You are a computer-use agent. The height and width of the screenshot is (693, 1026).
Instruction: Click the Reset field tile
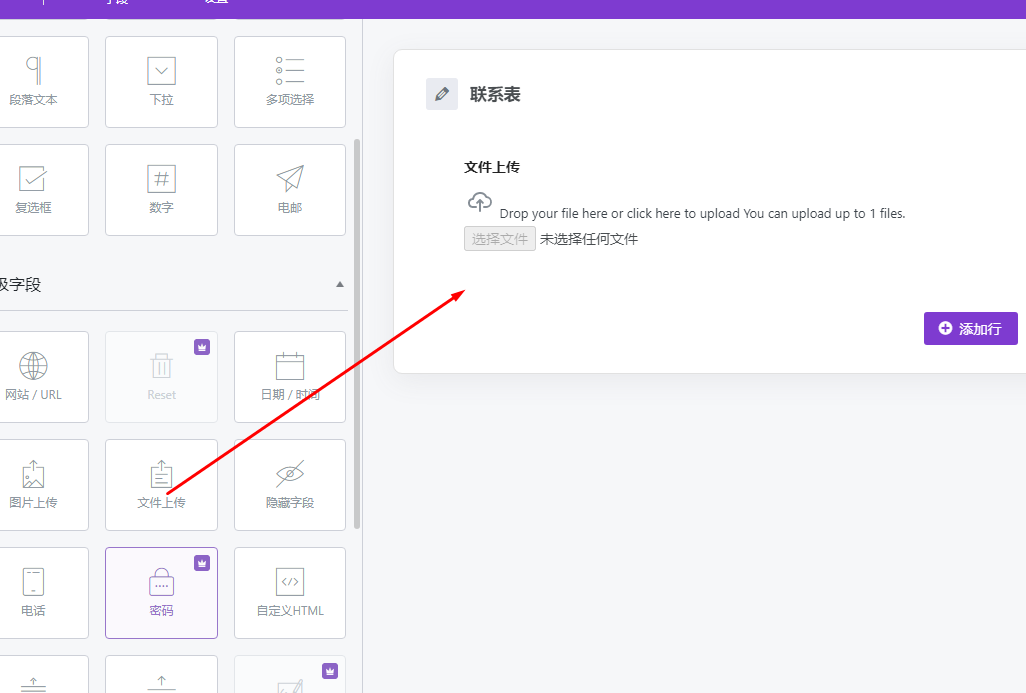(161, 377)
